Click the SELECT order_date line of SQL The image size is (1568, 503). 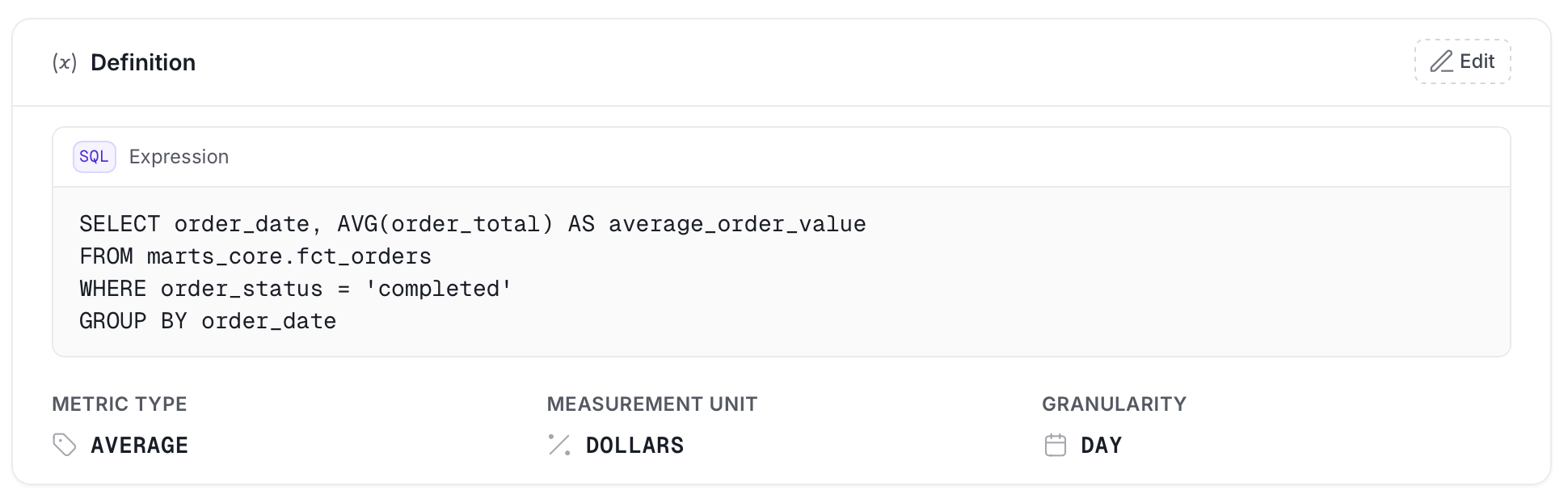(x=473, y=224)
